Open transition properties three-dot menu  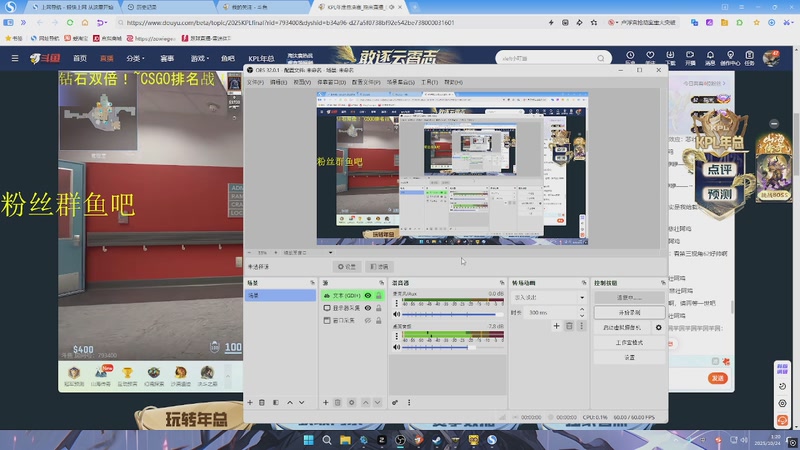pos(581,326)
